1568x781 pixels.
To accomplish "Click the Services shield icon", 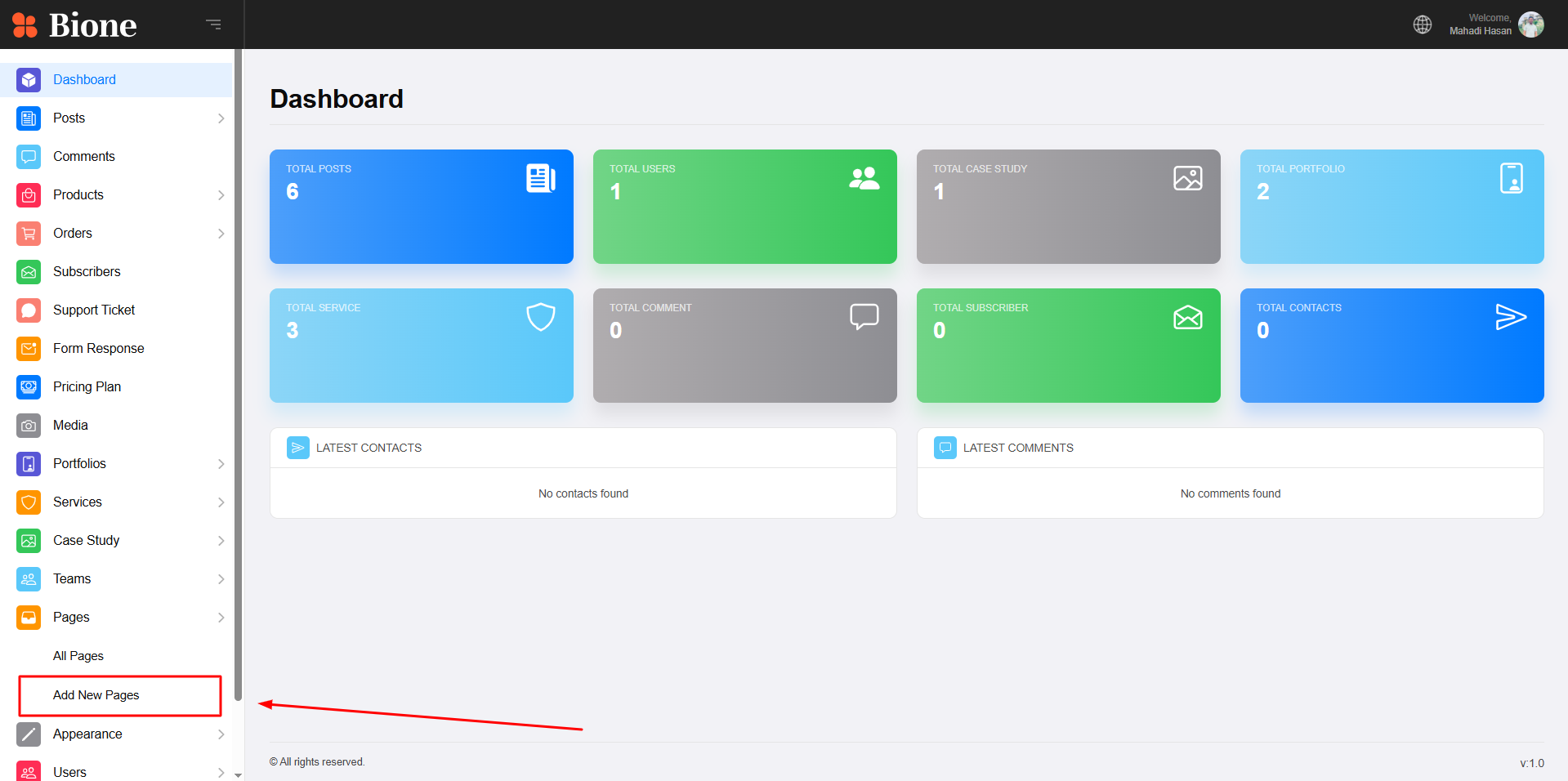I will 29,502.
